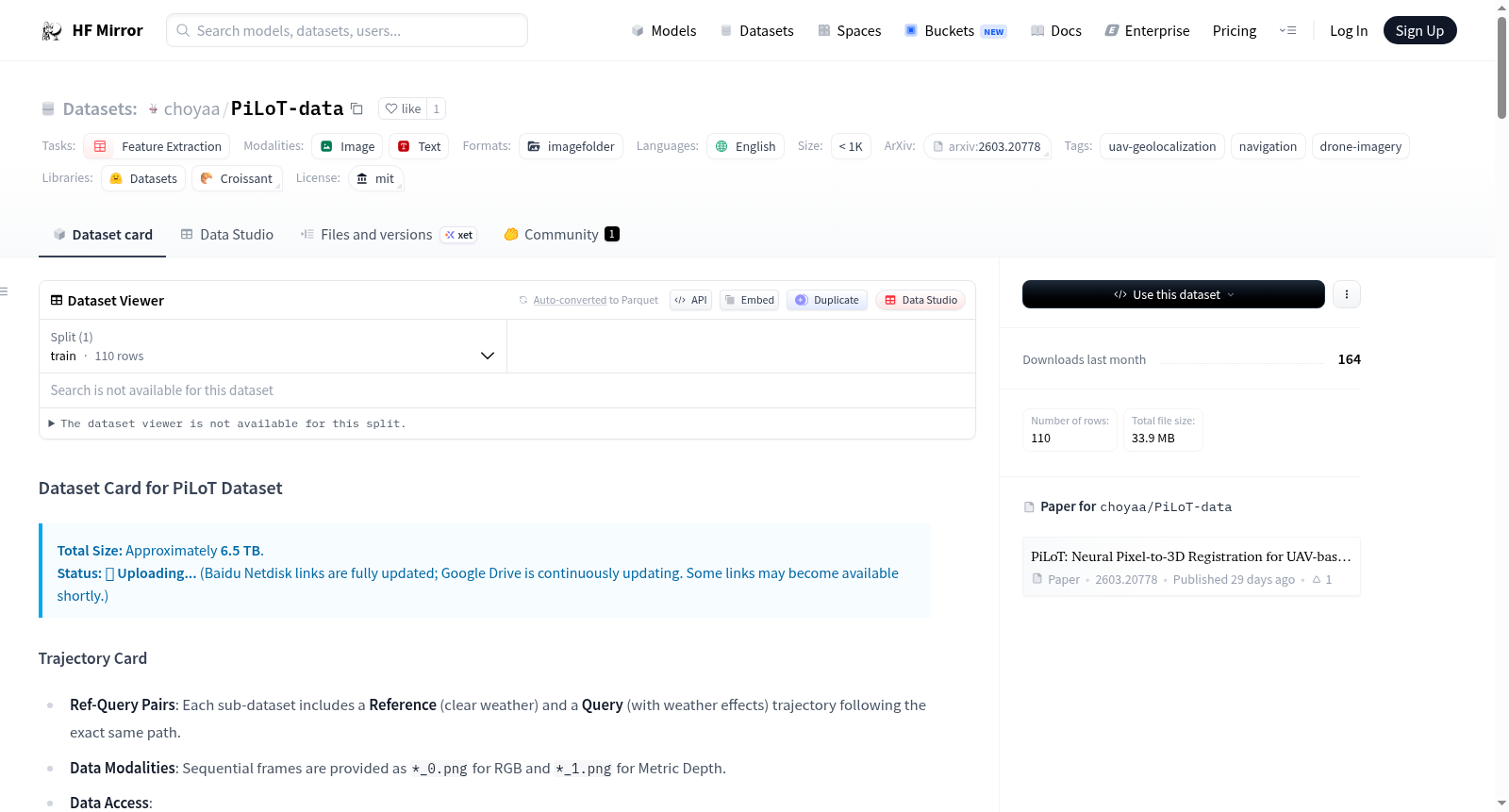Click the search models, datasets, users field
The image size is (1509, 812).
(347, 30)
